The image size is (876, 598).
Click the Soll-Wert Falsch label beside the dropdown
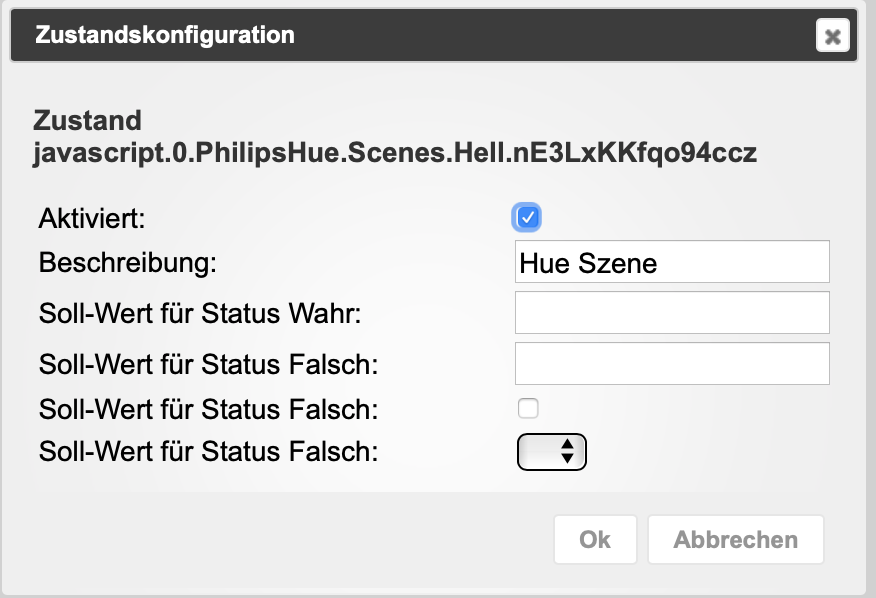click(208, 452)
